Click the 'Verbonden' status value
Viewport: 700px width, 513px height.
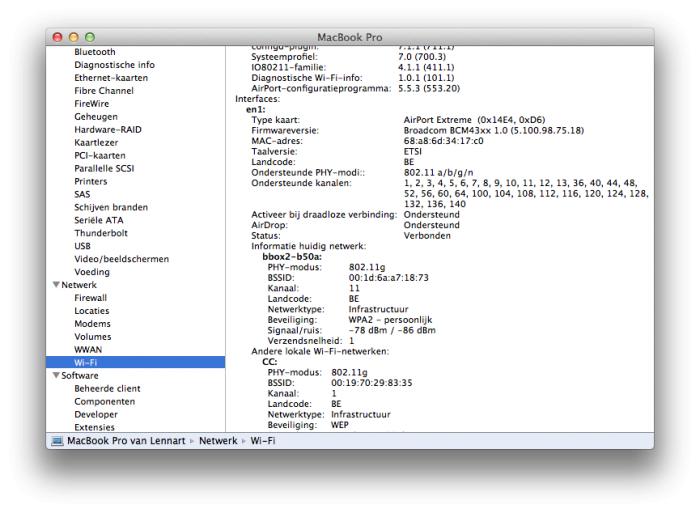point(427,236)
